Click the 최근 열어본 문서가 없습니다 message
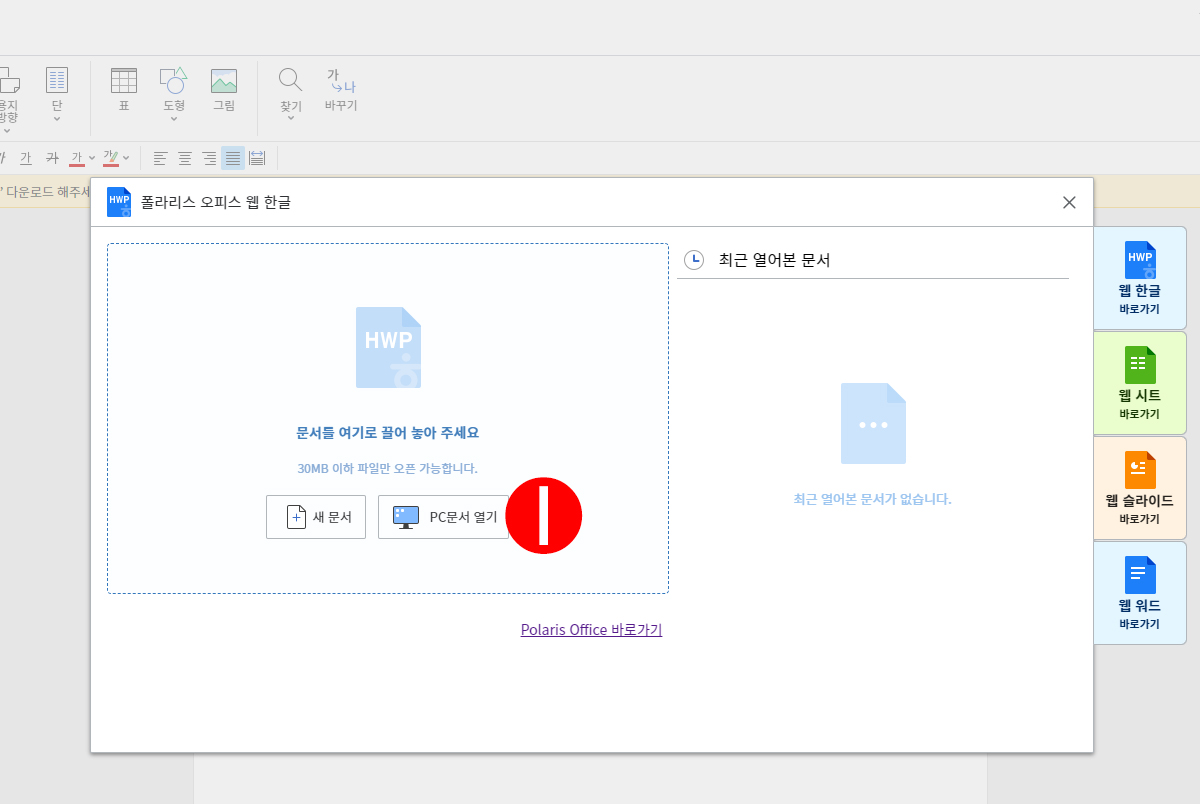Viewport: 1200px width, 804px height. (873, 498)
